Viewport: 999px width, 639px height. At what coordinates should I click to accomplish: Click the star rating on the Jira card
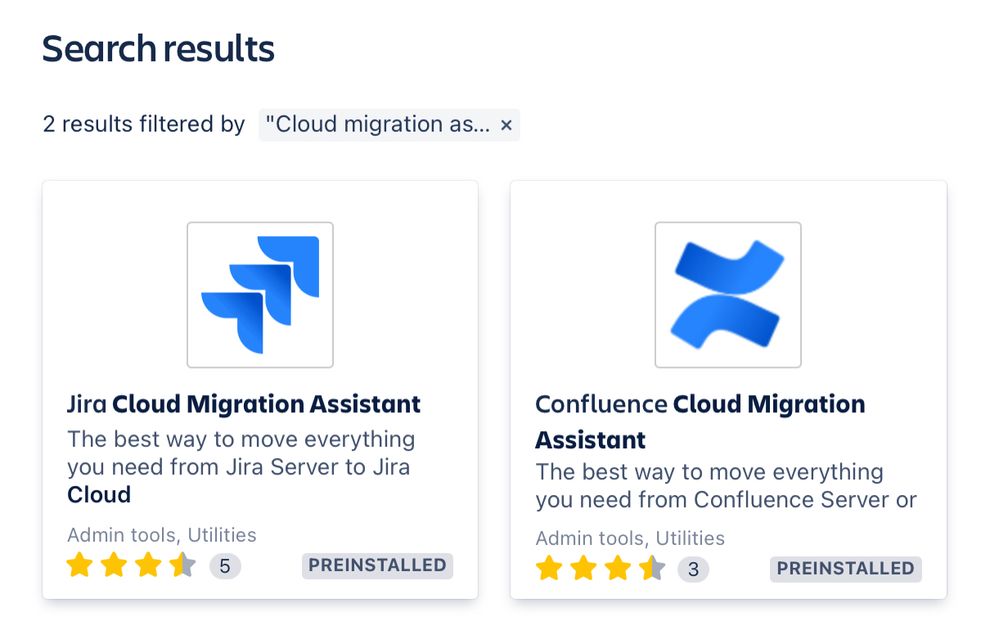click(131, 565)
